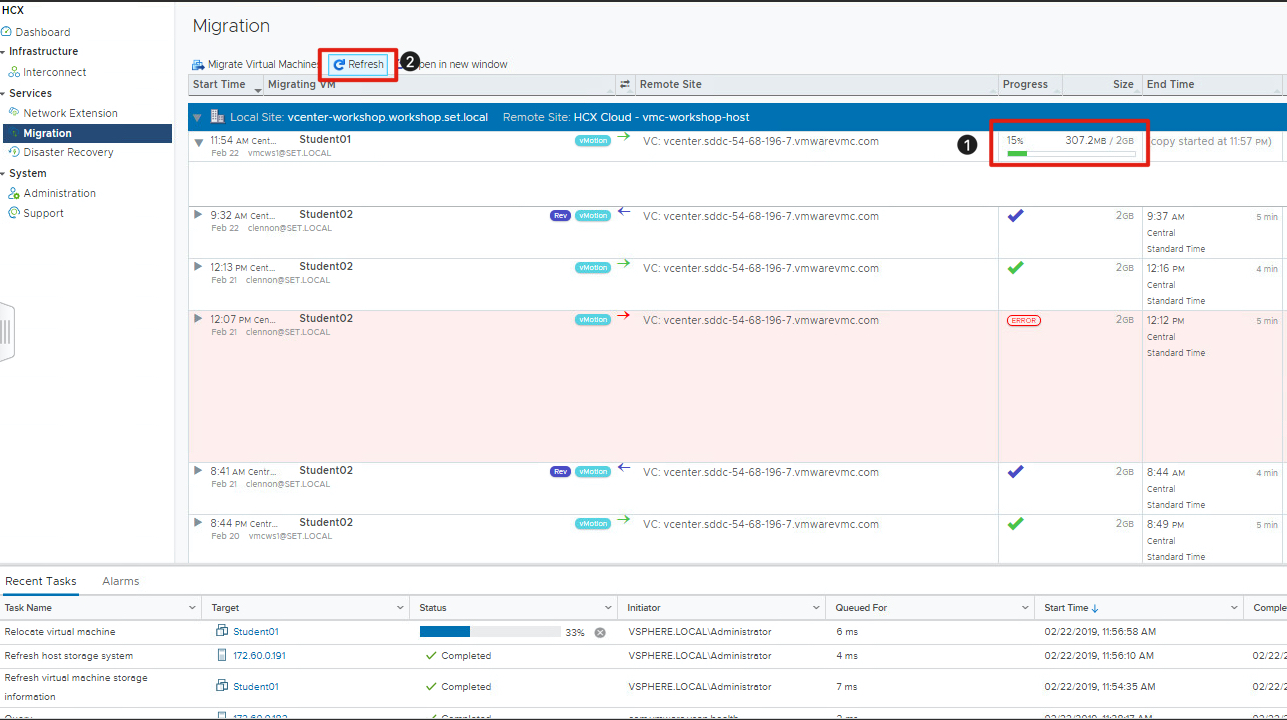Viewport: 1287px width, 720px height.
Task: Click the Network Extension cloud icon
Action: (x=14, y=113)
